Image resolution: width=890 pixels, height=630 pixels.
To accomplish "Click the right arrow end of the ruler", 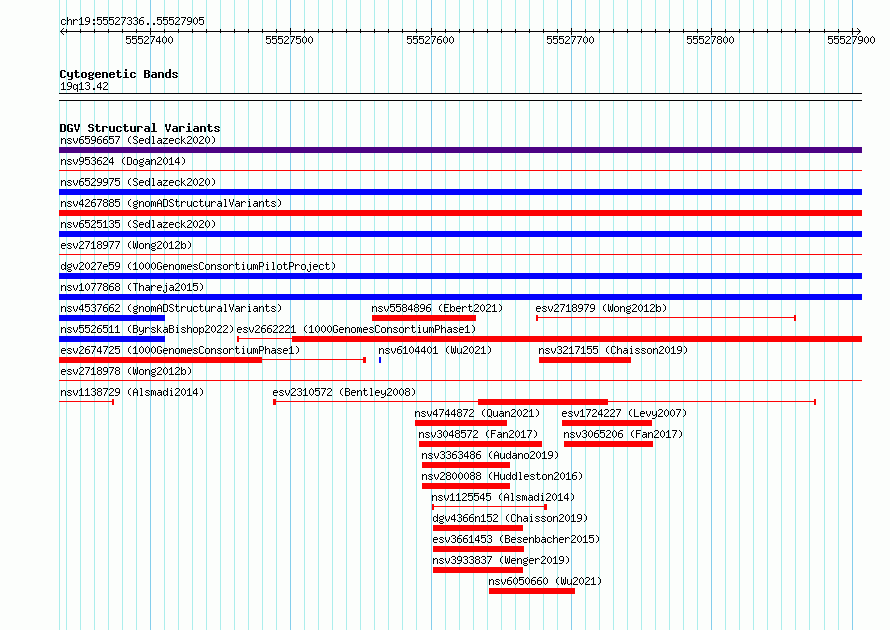I will tap(858, 31).
